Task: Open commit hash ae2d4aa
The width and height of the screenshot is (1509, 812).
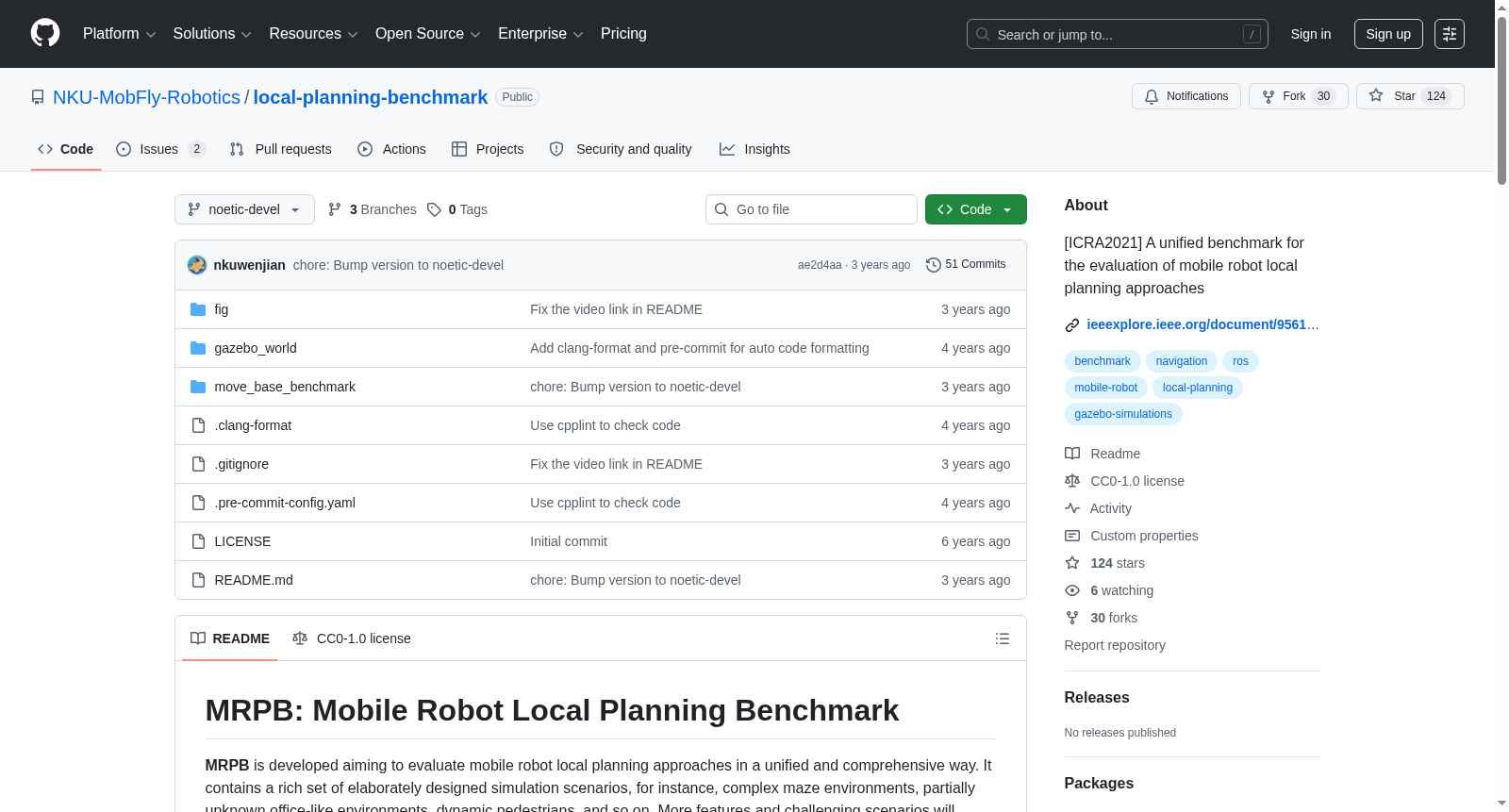Action: (x=820, y=265)
